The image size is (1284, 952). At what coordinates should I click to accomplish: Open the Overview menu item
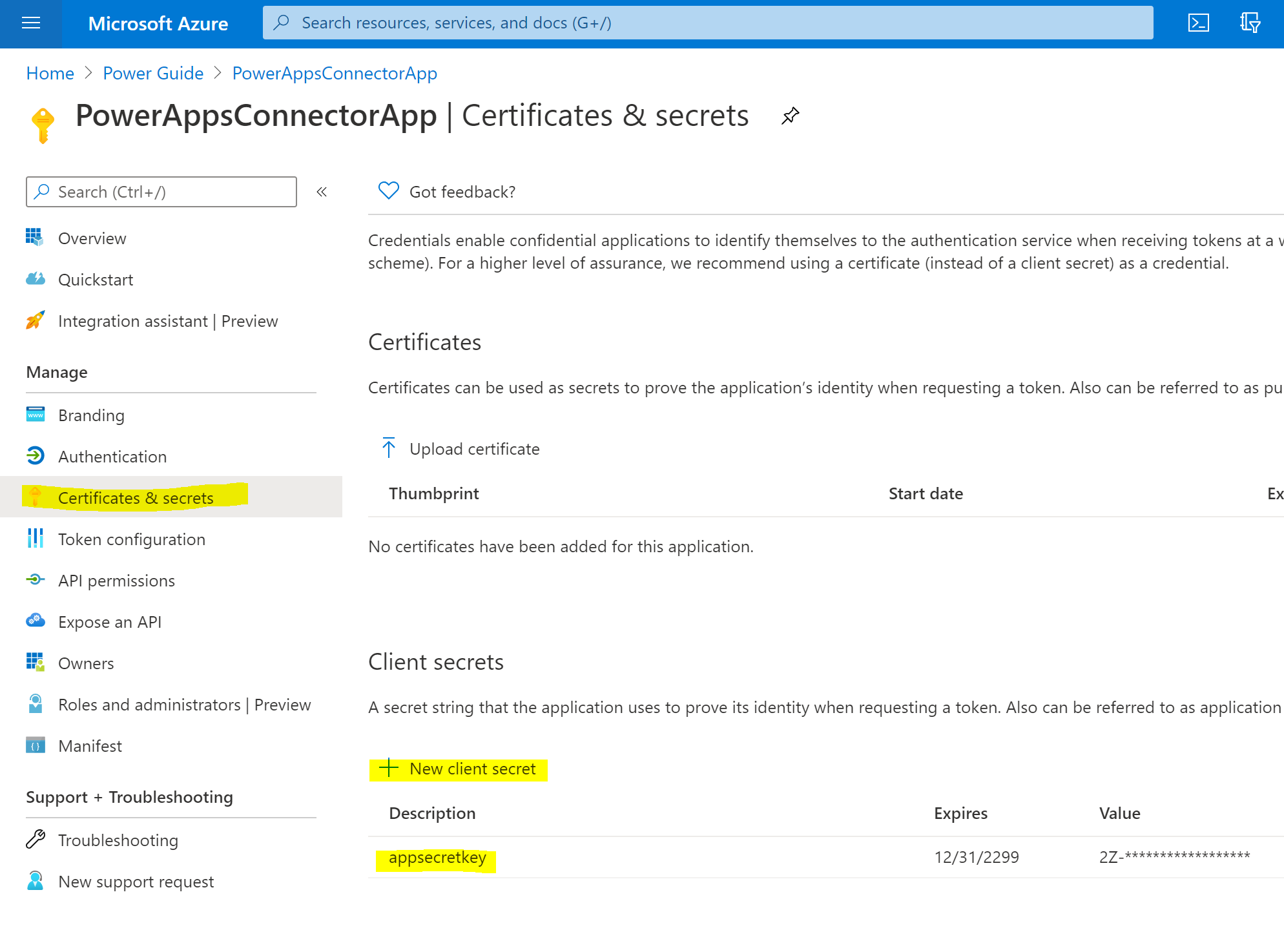coord(92,238)
